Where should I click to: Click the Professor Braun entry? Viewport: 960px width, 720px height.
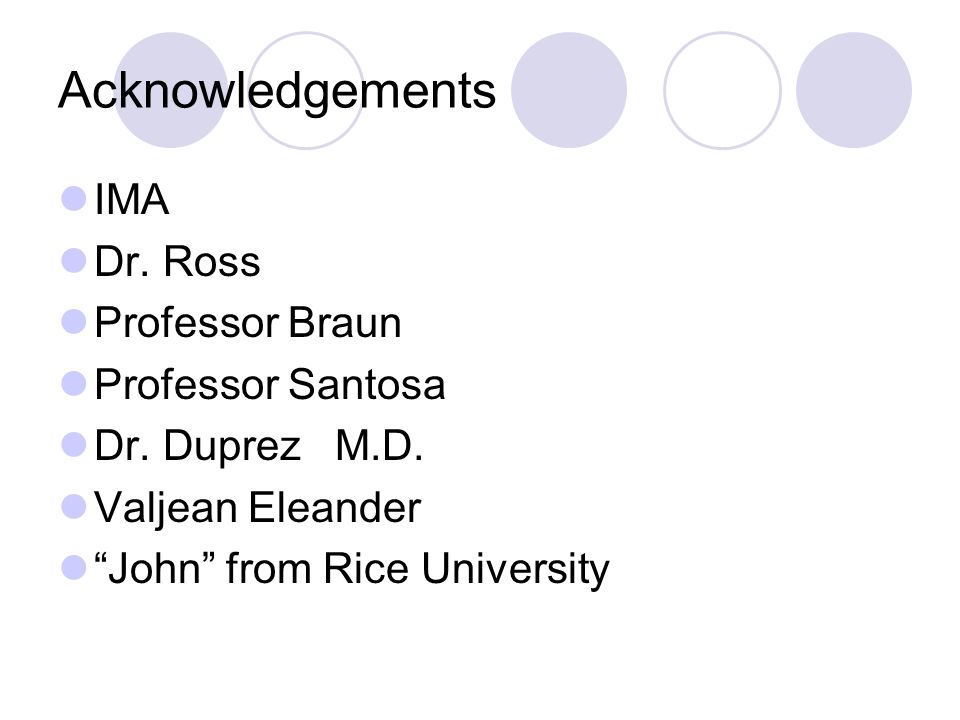[x=248, y=323]
